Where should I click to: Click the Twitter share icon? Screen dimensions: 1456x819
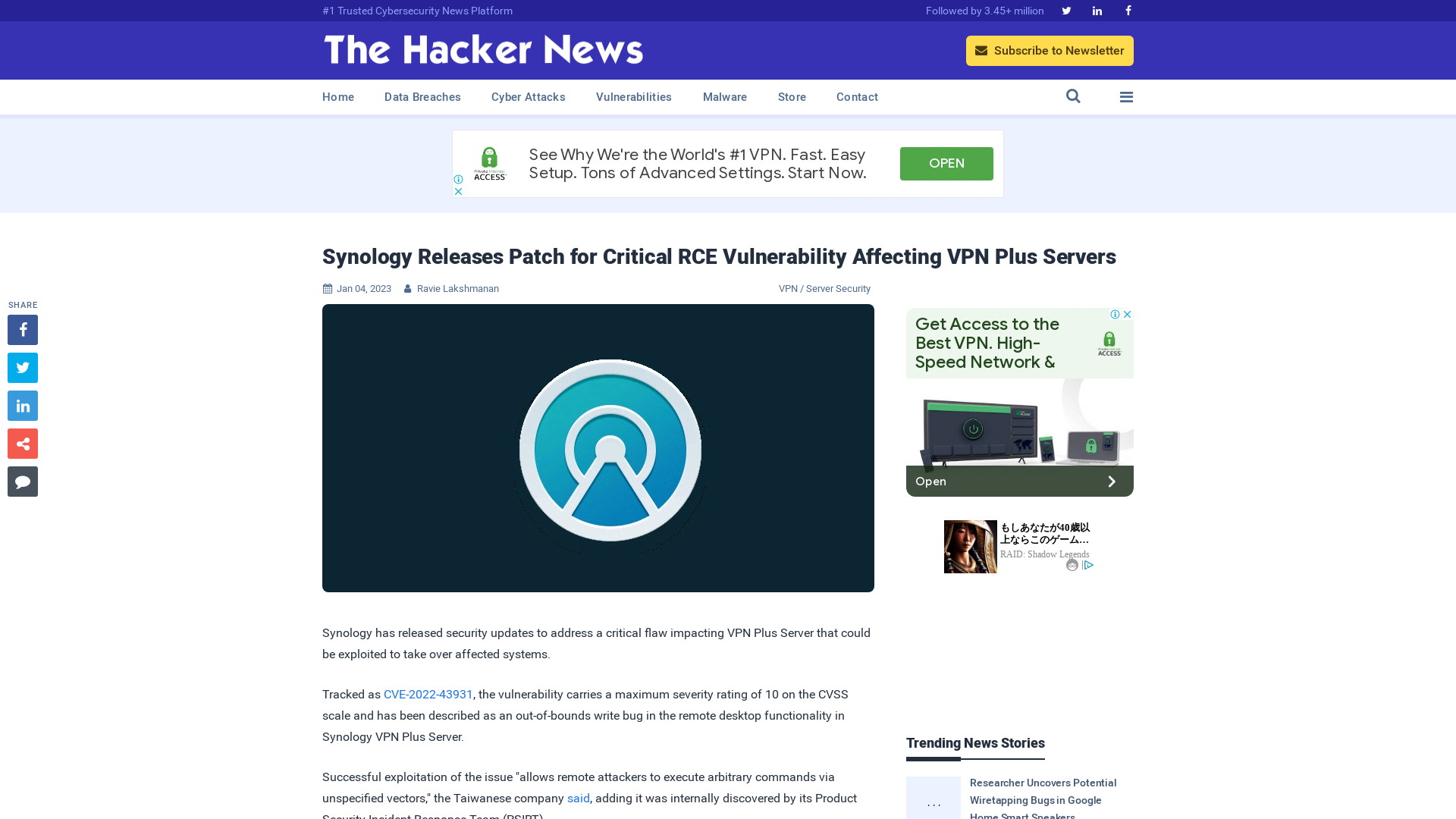[22, 367]
